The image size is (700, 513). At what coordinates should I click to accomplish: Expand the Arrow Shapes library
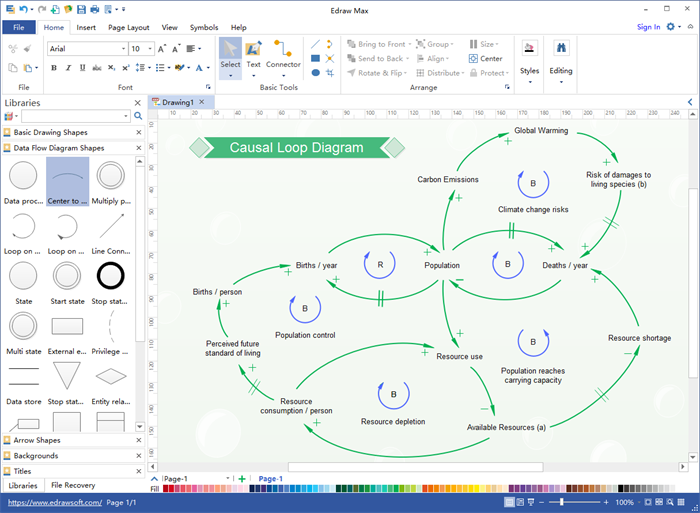36,440
